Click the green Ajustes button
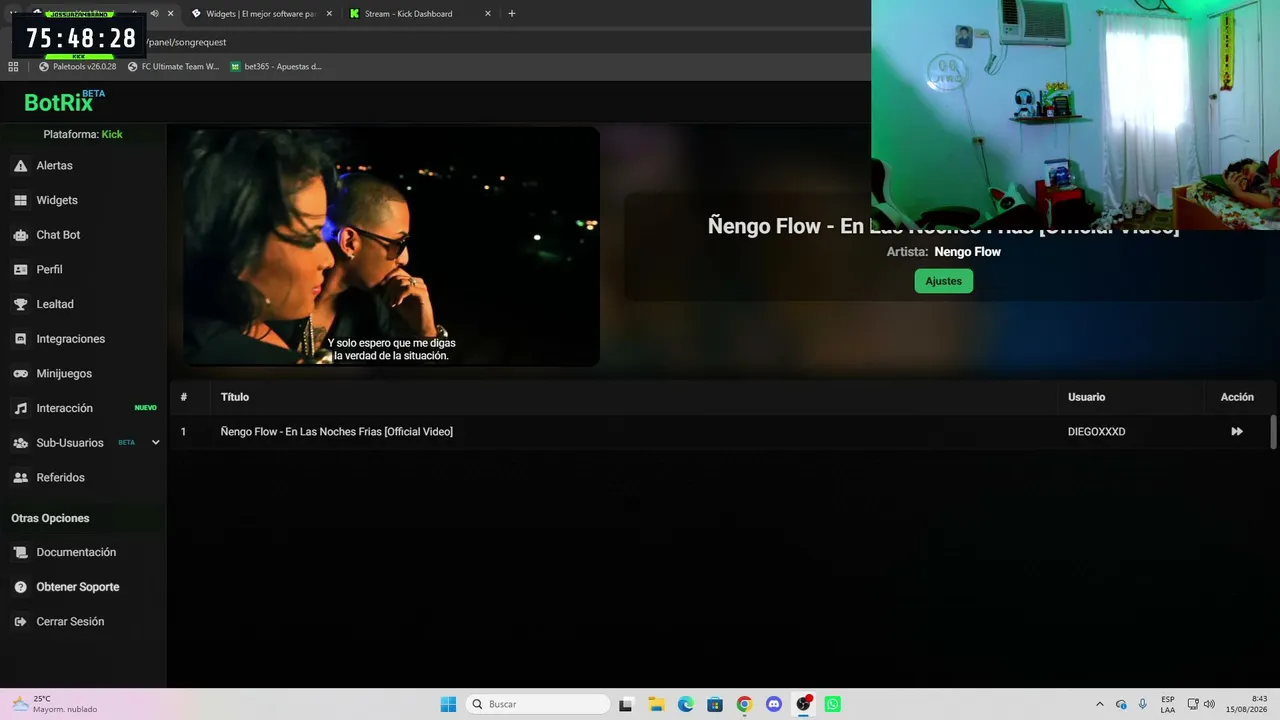The width and height of the screenshot is (1280, 720). 944,281
